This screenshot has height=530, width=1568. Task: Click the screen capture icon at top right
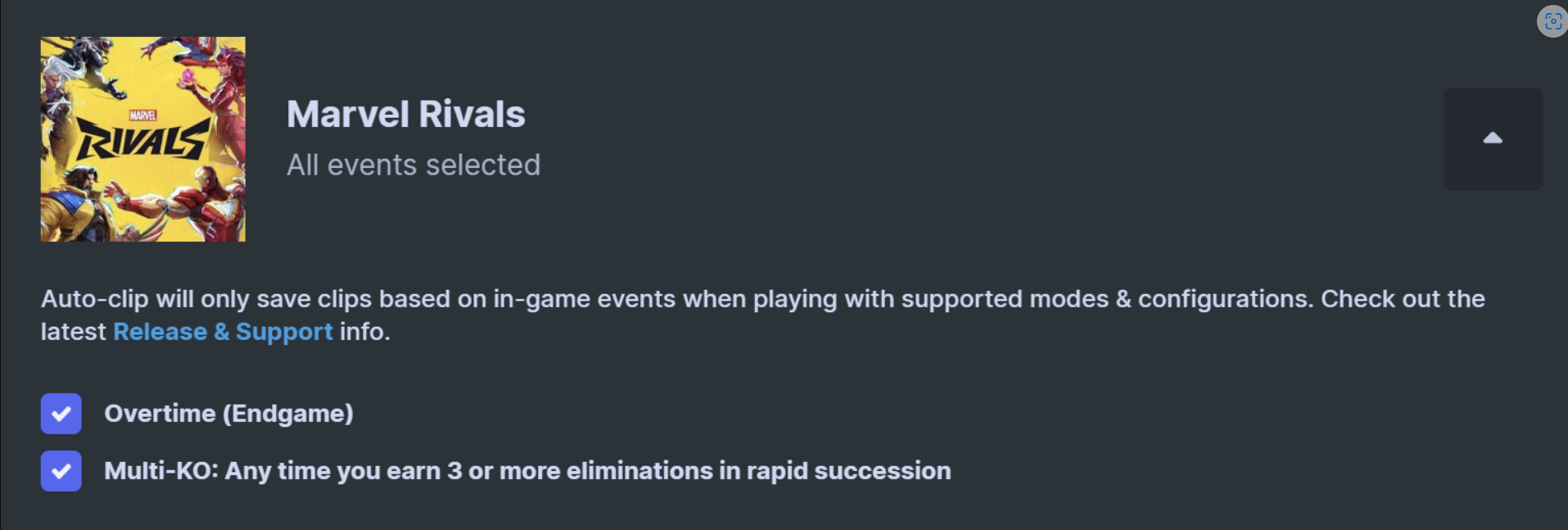coord(1552,21)
